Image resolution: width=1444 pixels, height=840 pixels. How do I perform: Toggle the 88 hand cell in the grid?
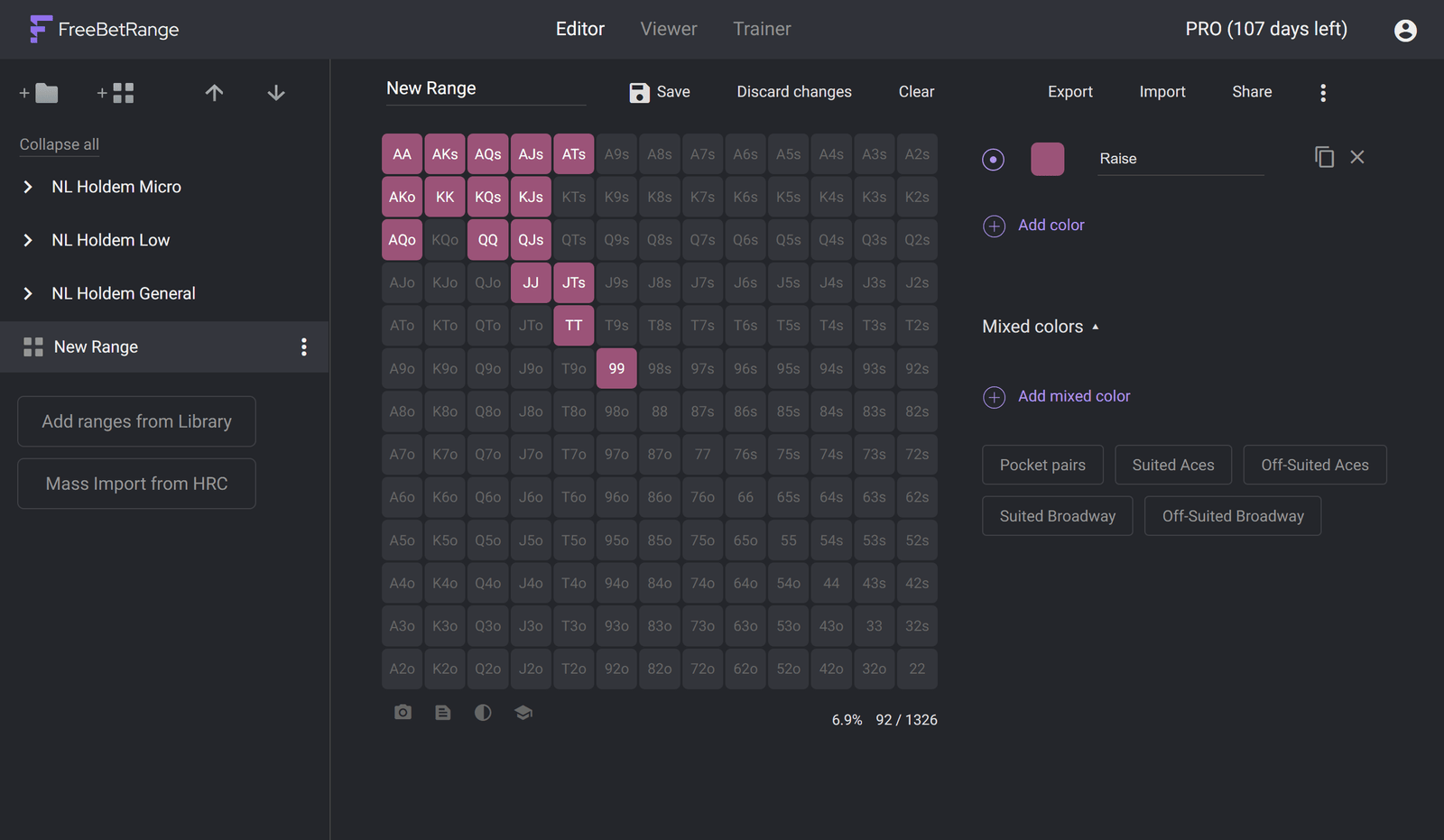pos(660,411)
